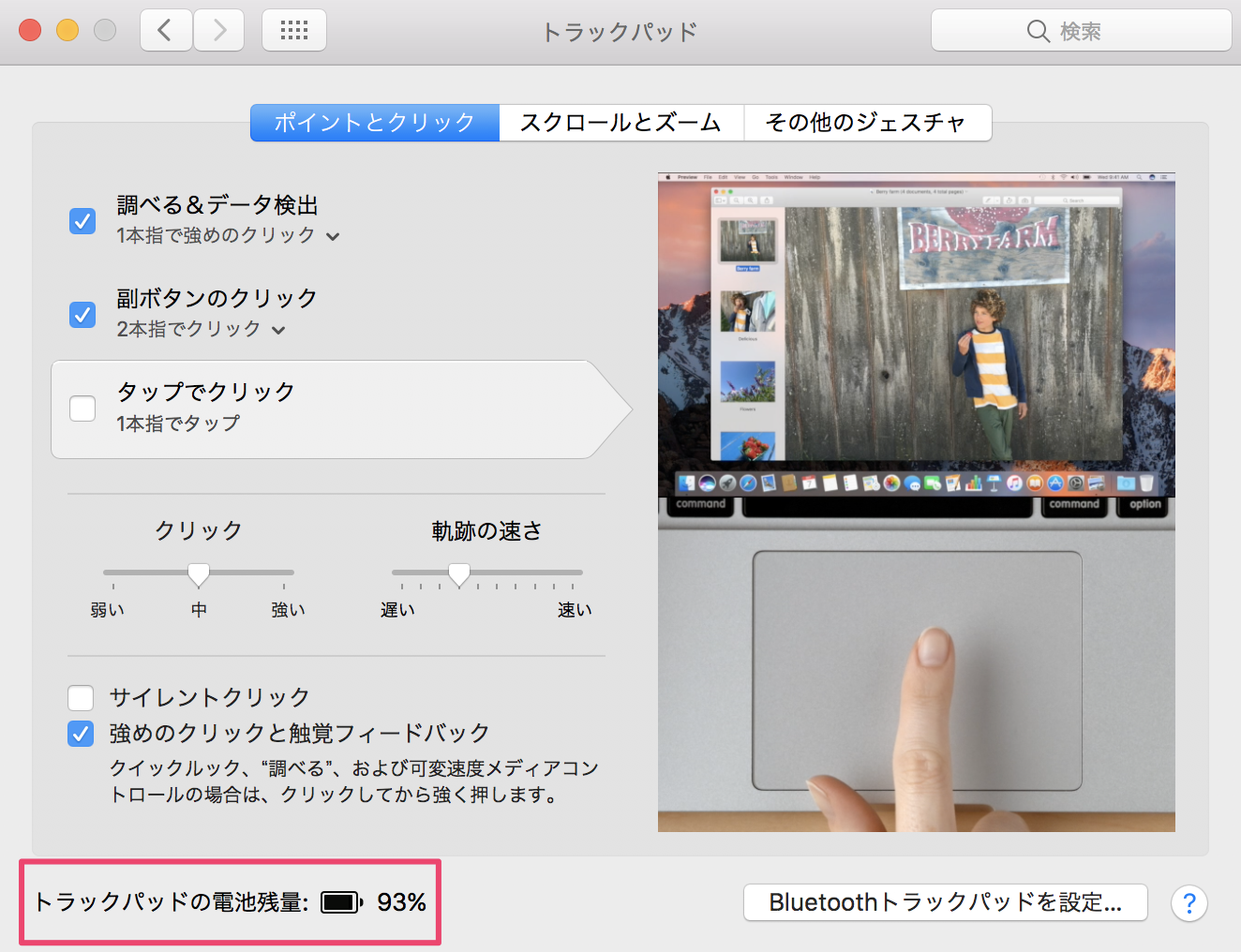
Task: Uncheck 副ボタンのクリック
Action: [82, 314]
